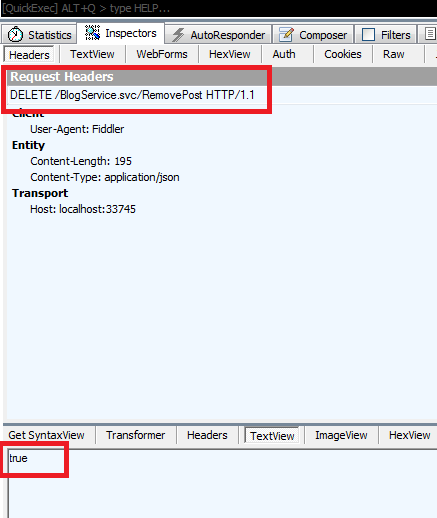Open the Statistics tab
Image resolution: width=437 pixels, height=518 pixels.
pyautogui.click(x=39, y=35)
